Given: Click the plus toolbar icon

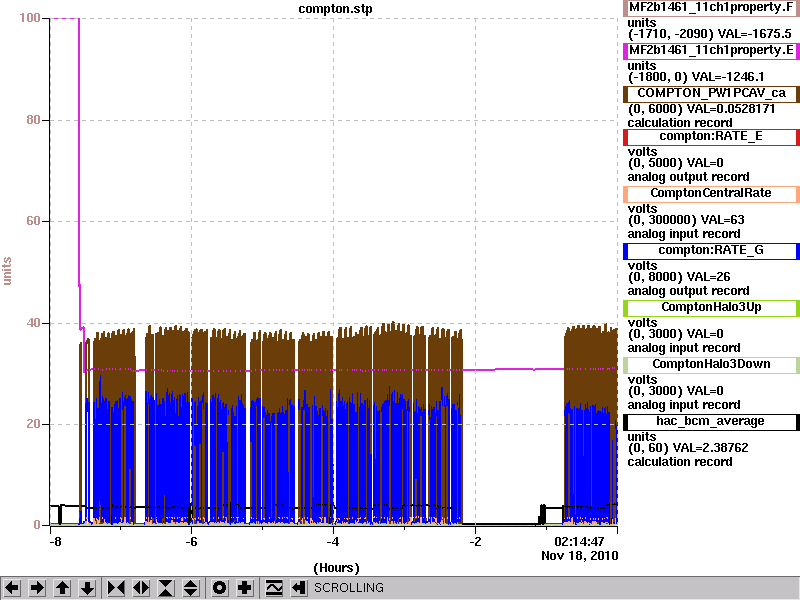Looking at the screenshot, I should click(x=244, y=588).
